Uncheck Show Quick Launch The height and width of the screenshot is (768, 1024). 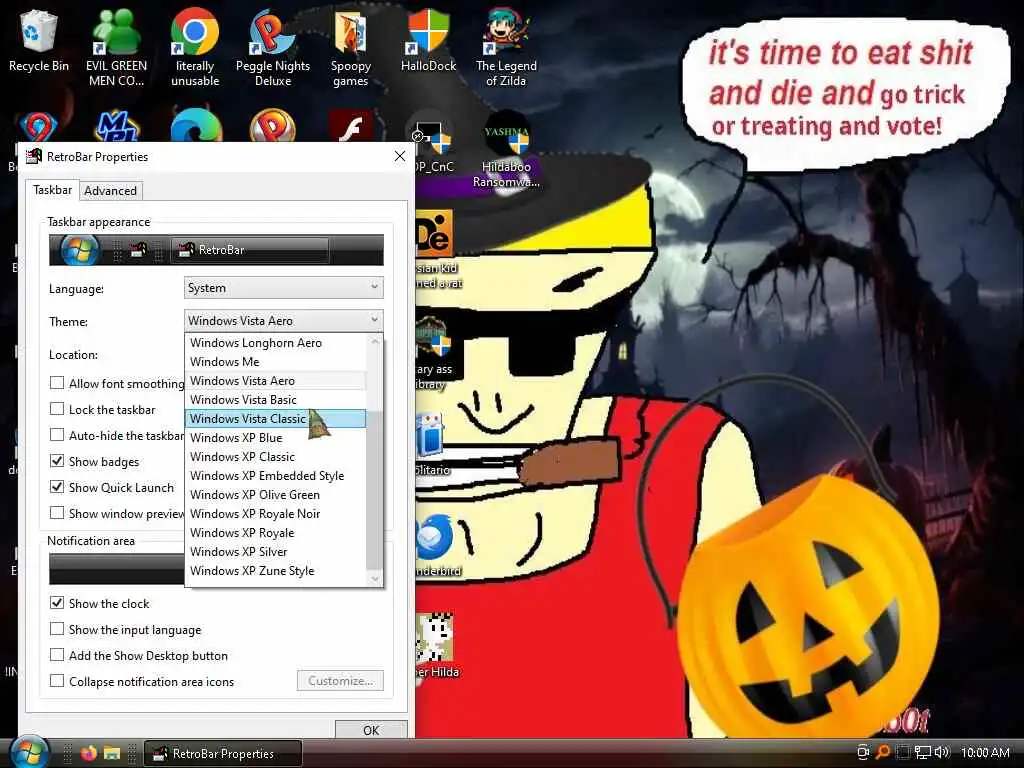pyautogui.click(x=57, y=487)
